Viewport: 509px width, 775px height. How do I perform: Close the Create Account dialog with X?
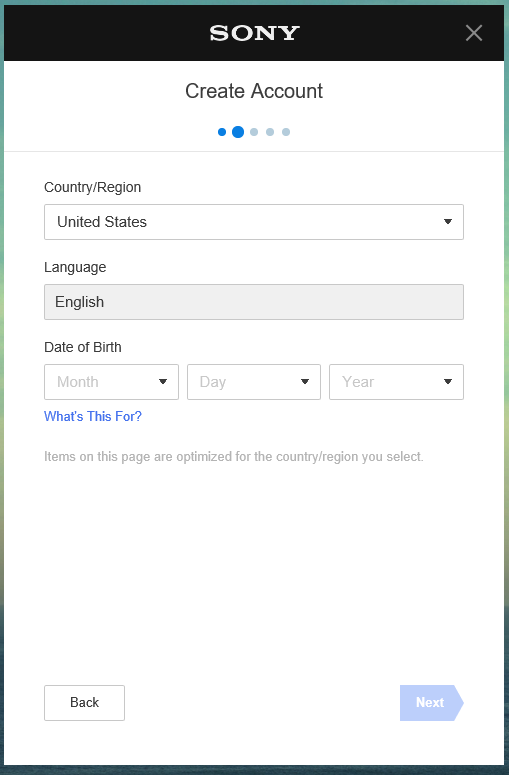(x=473, y=33)
